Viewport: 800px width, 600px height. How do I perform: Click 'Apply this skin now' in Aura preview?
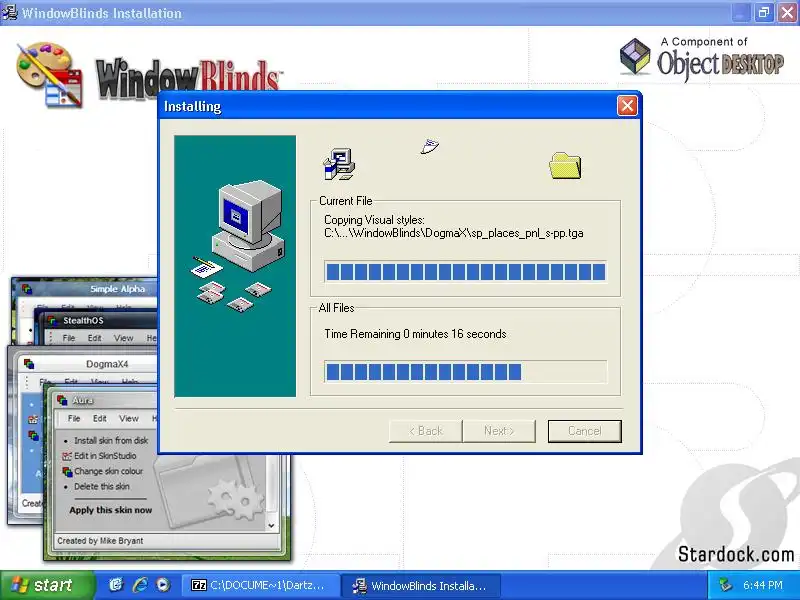tap(111, 510)
